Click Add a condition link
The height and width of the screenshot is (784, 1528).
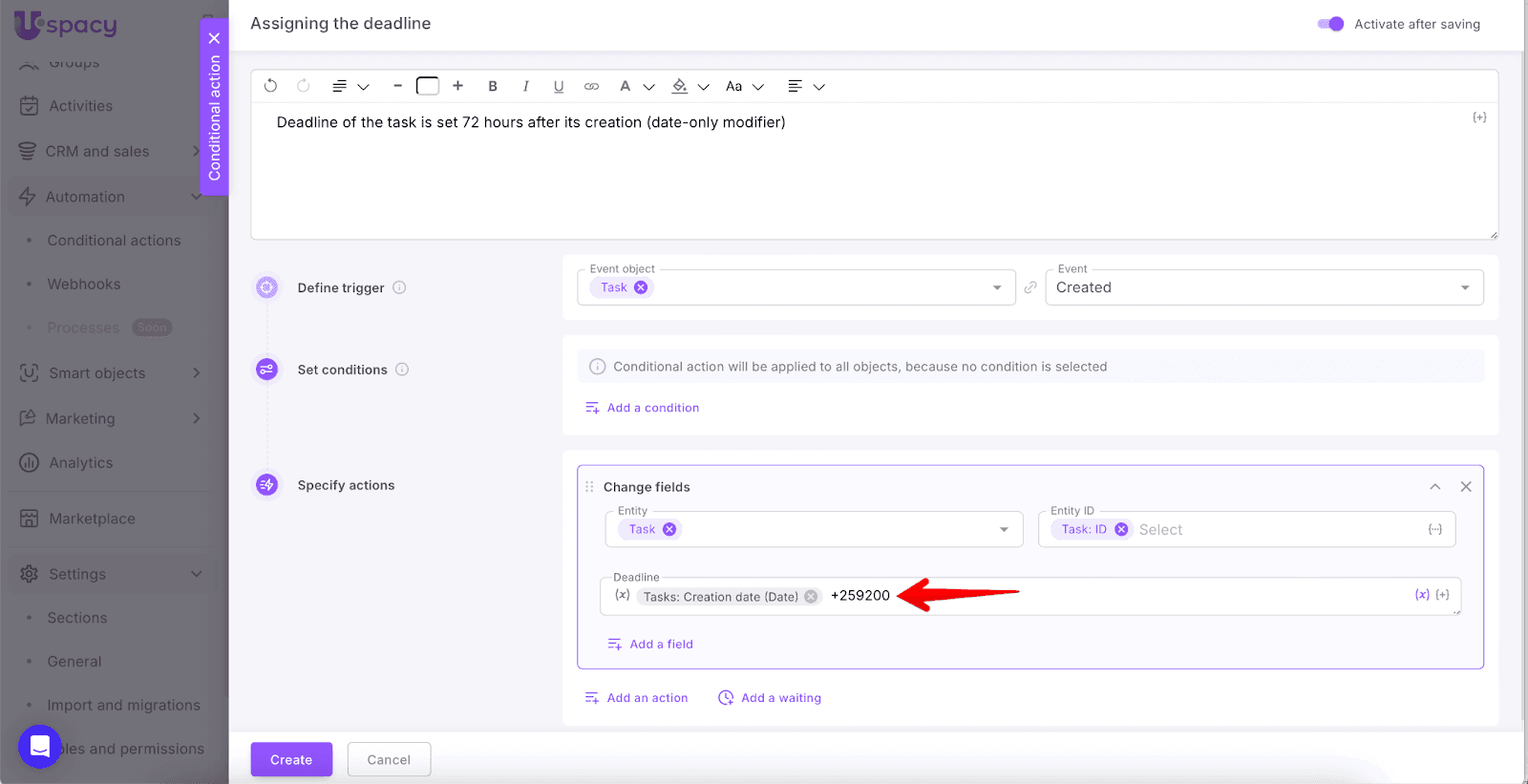(x=652, y=408)
